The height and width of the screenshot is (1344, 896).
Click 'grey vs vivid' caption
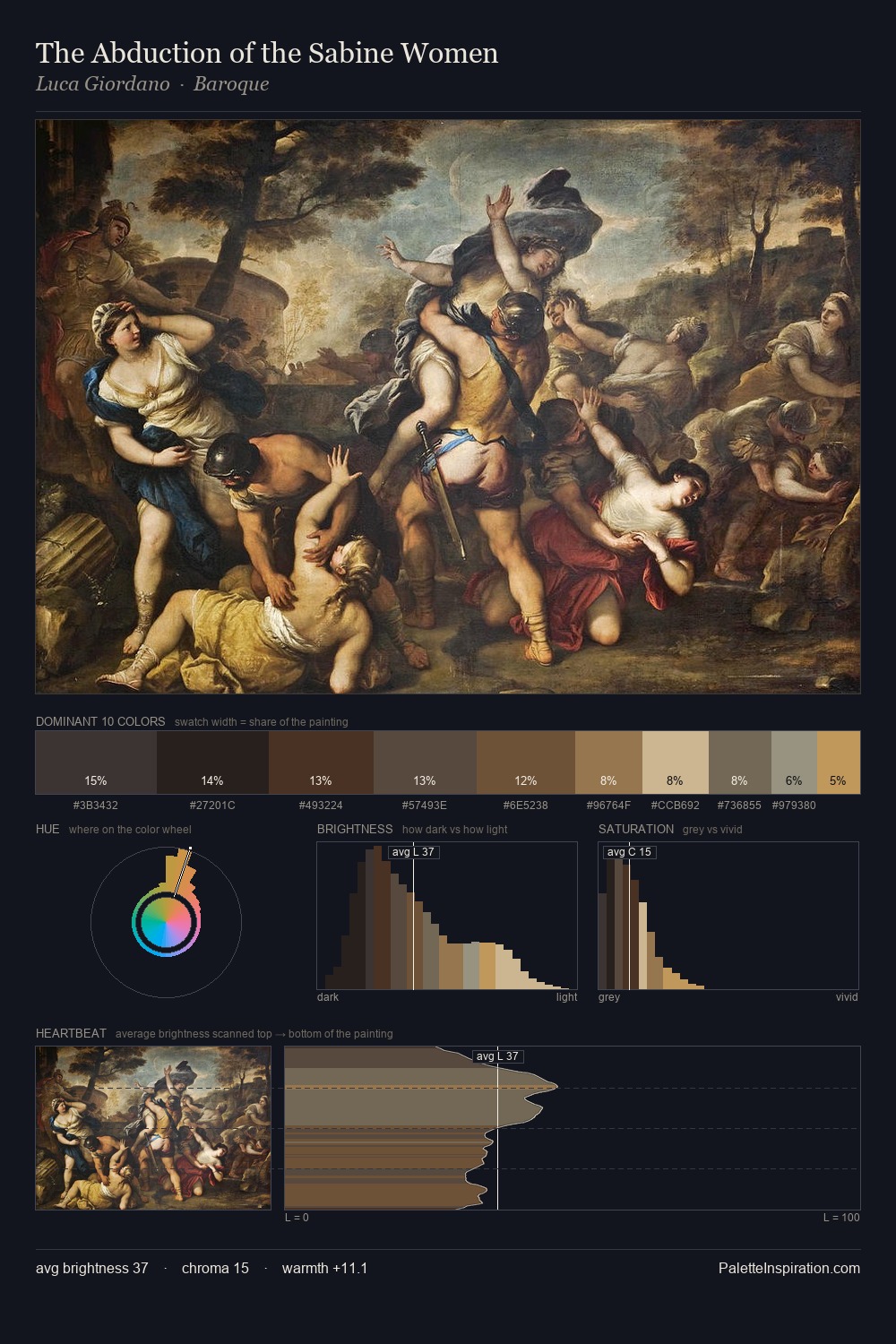[x=712, y=830]
